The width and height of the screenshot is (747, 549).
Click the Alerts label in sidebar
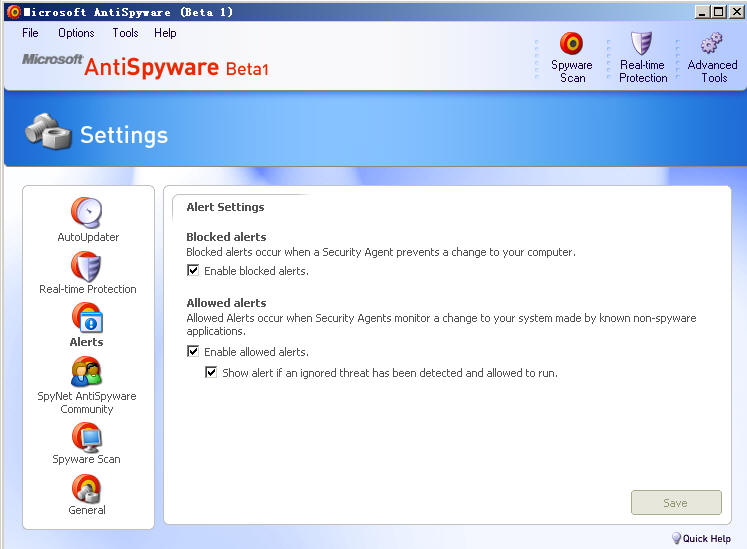[x=86, y=342]
